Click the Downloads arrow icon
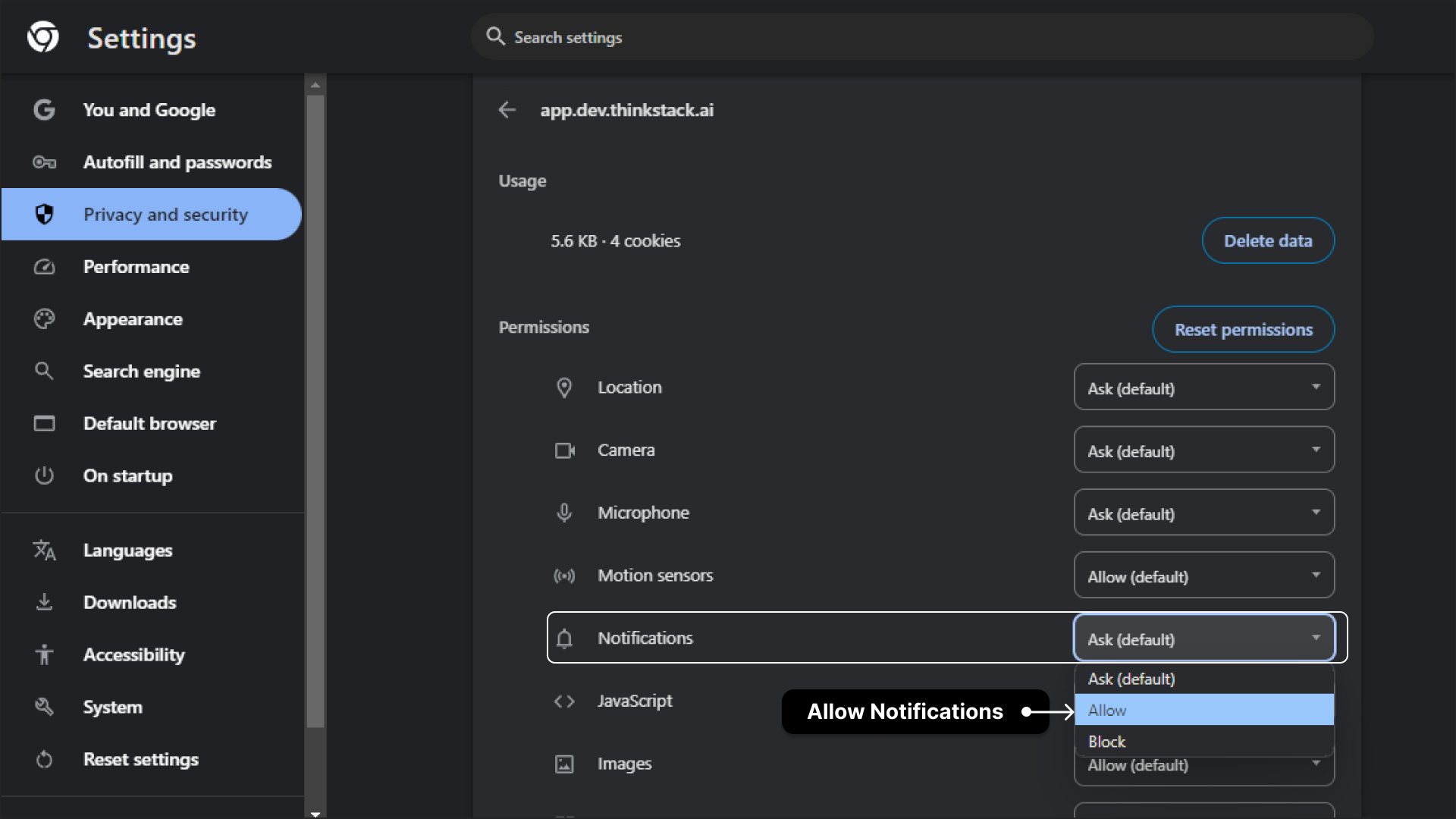 pos(44,602)
